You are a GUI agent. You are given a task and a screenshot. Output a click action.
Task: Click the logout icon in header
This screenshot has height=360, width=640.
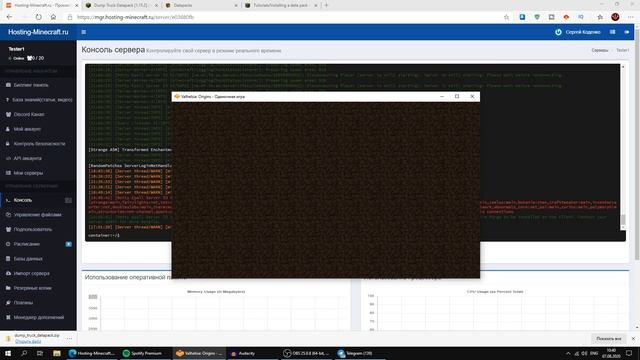click(627, 32)
